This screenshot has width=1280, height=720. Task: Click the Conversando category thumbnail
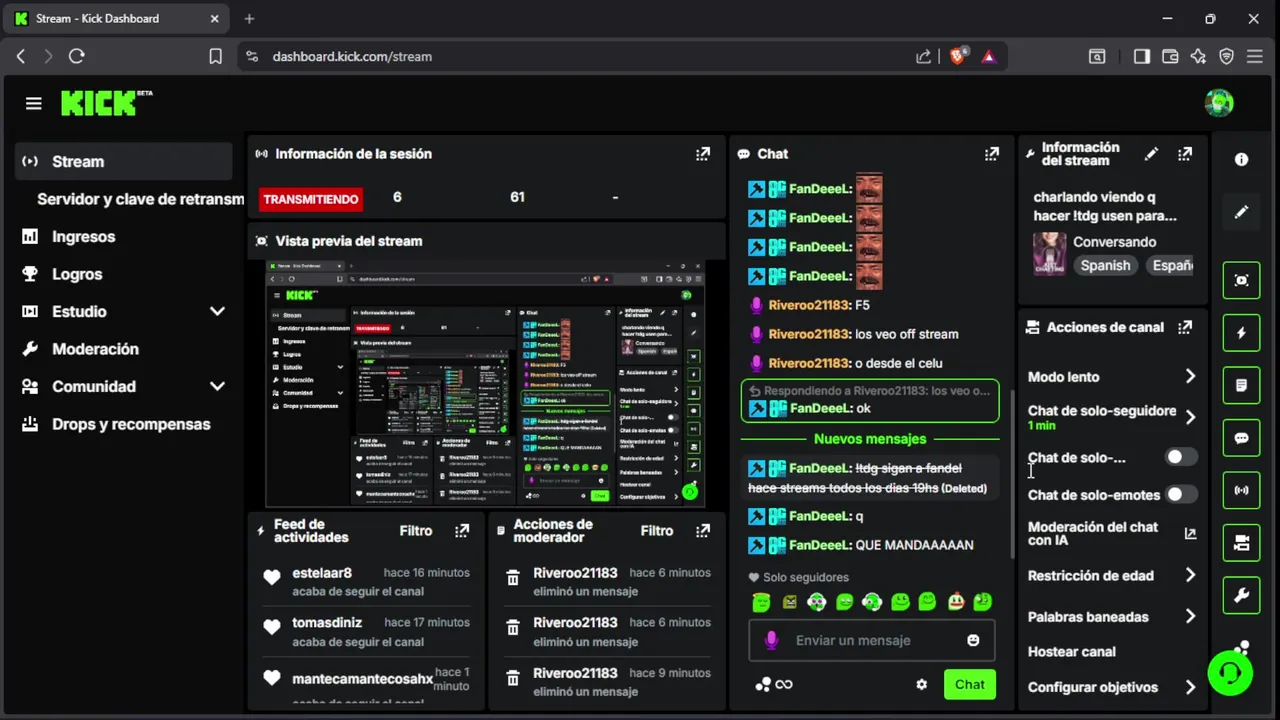tap(1049, 253)
